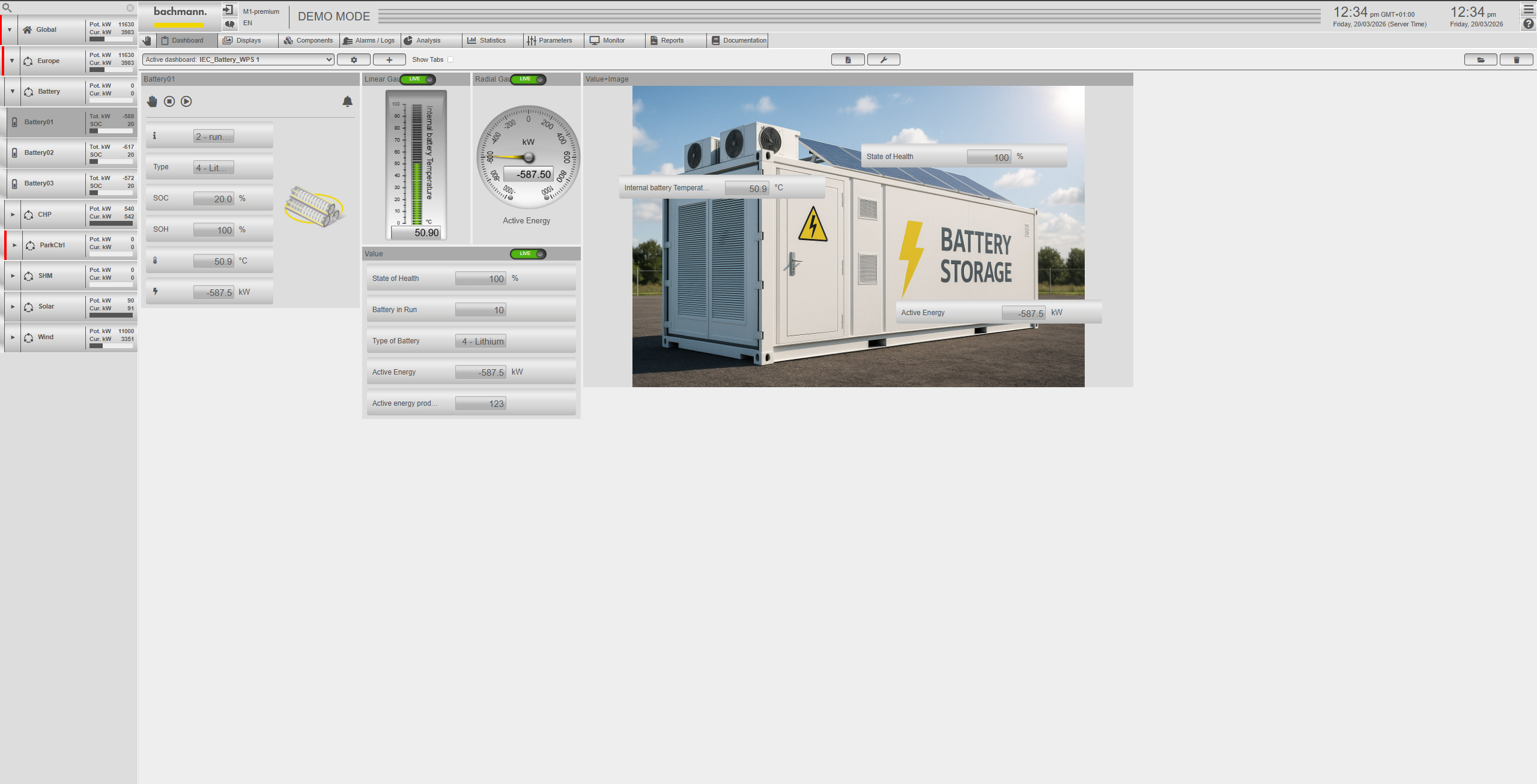1537x784 pixels.
Task: Click the PDF export button
Action: [x=847, y=59]
